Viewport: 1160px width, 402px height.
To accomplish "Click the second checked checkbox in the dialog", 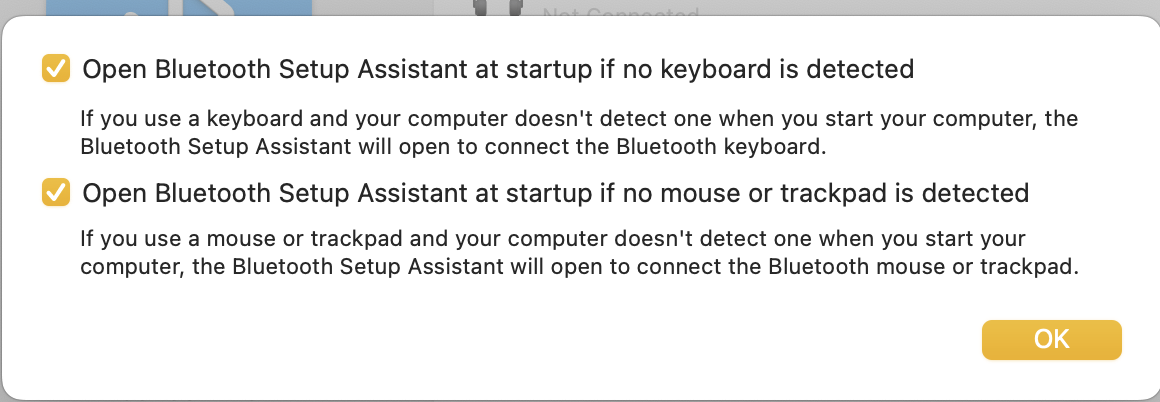I will 55,192.
